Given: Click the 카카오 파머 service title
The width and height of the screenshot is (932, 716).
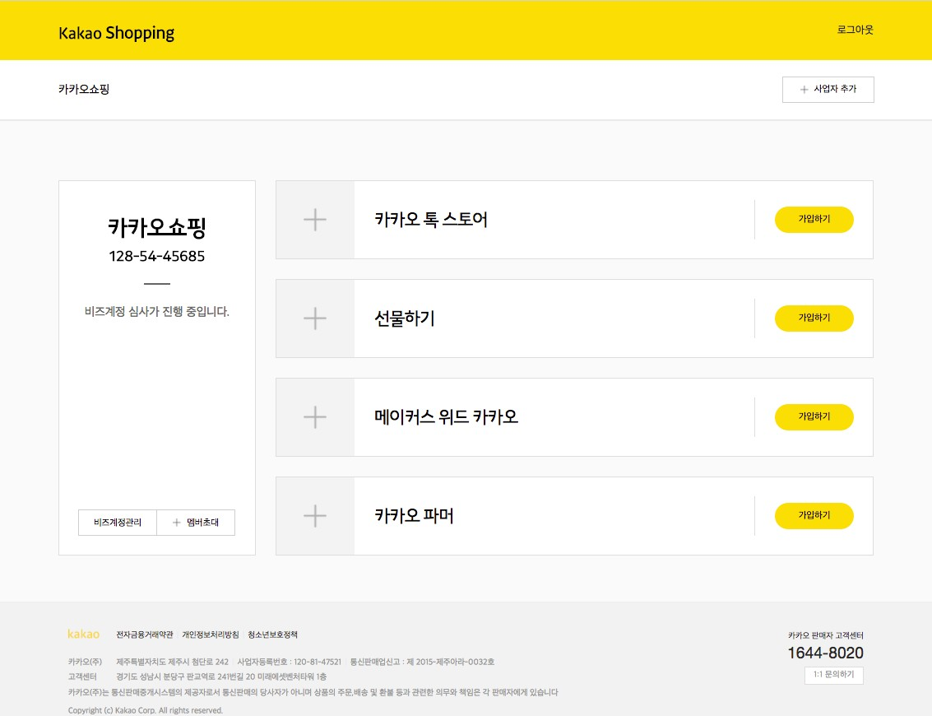Looking at the screenshot, I should coord(414,516).
